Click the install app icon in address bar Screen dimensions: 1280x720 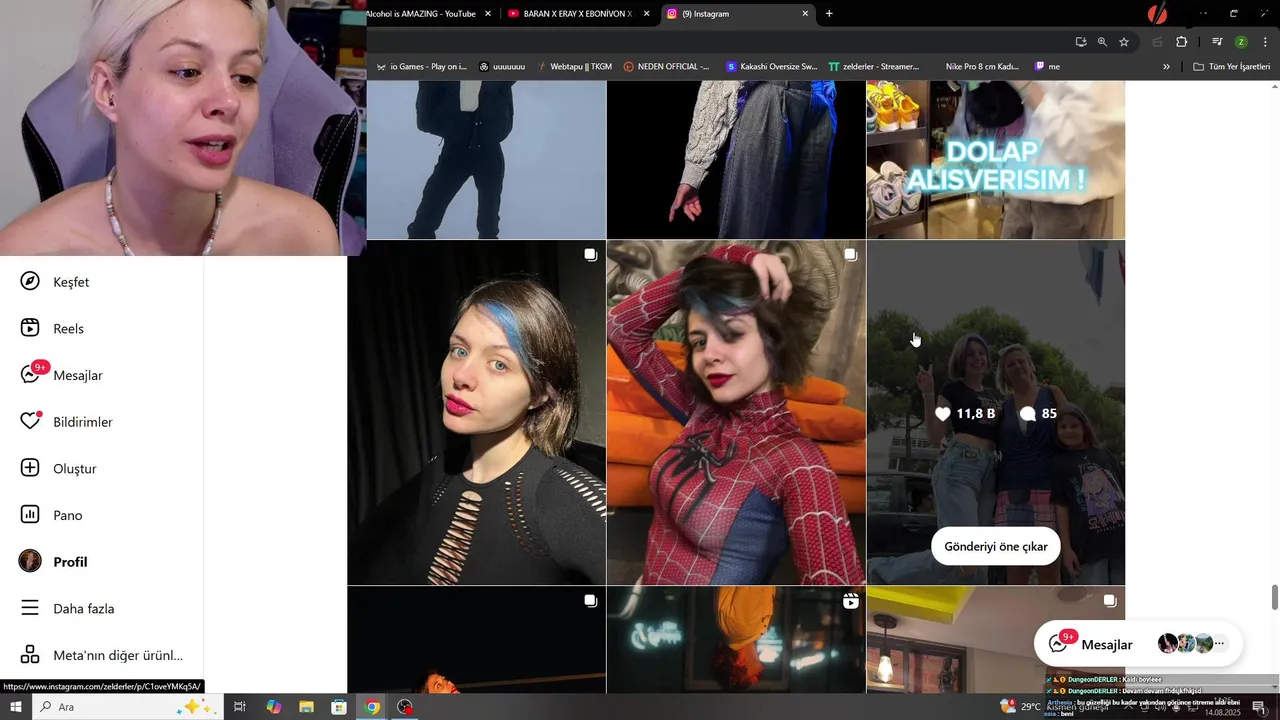[1081, 42]
